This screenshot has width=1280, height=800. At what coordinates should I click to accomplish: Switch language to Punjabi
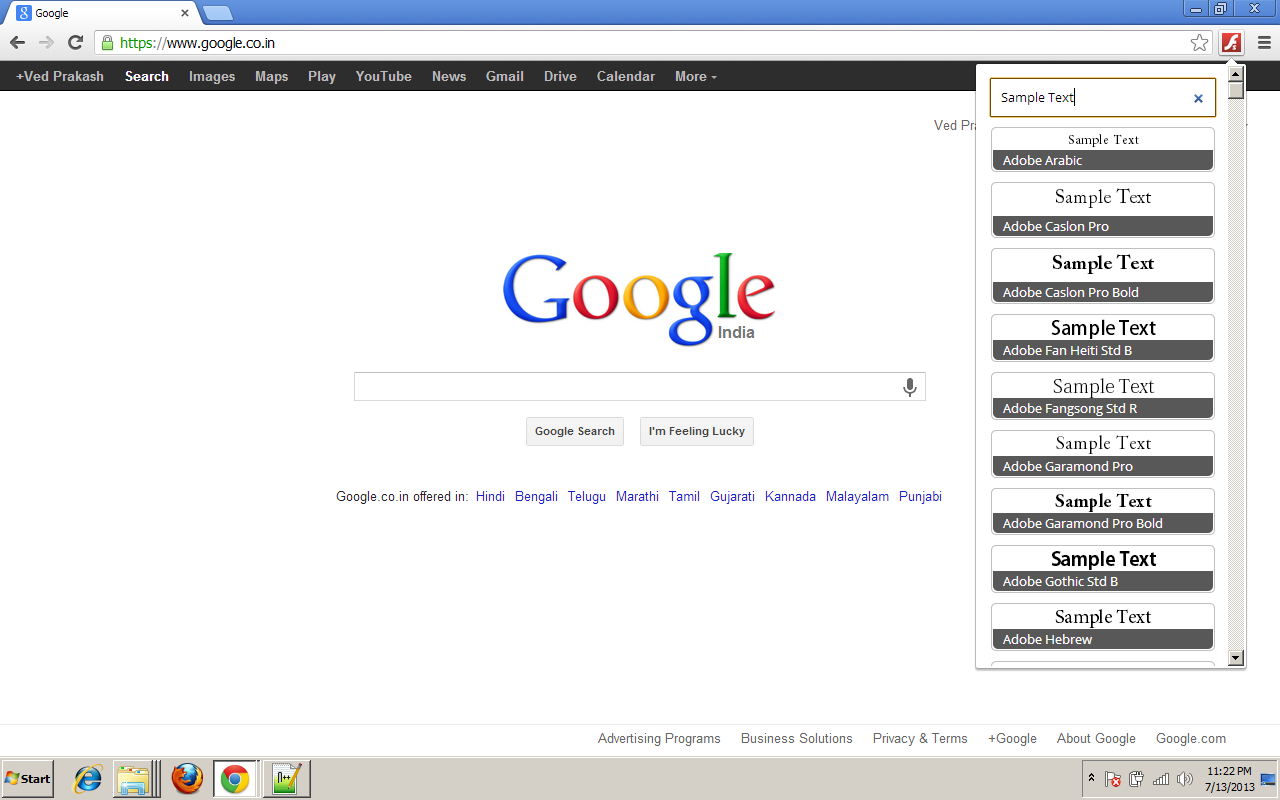pos(920,496)
